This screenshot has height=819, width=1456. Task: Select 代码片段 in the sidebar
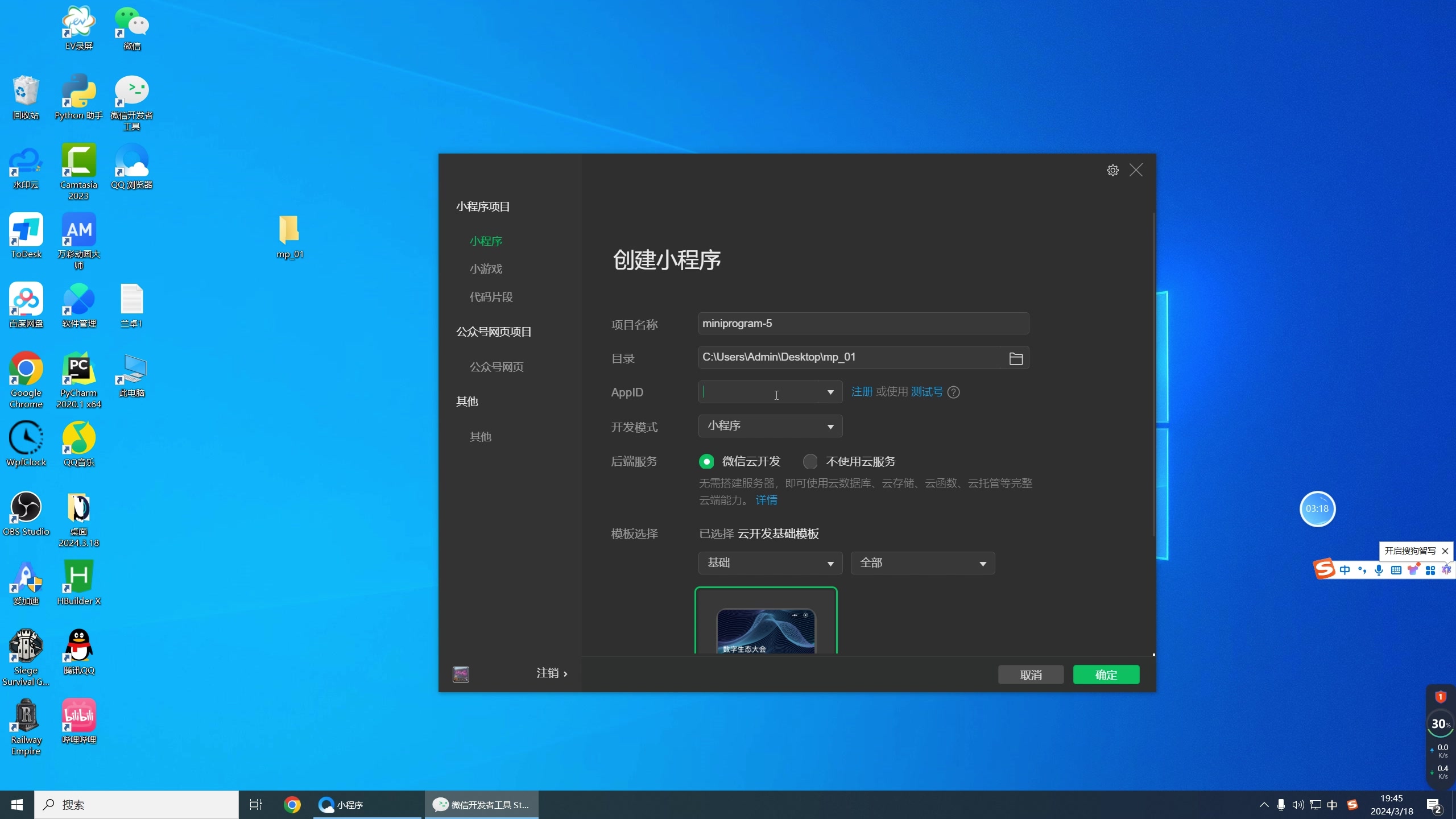491,297
